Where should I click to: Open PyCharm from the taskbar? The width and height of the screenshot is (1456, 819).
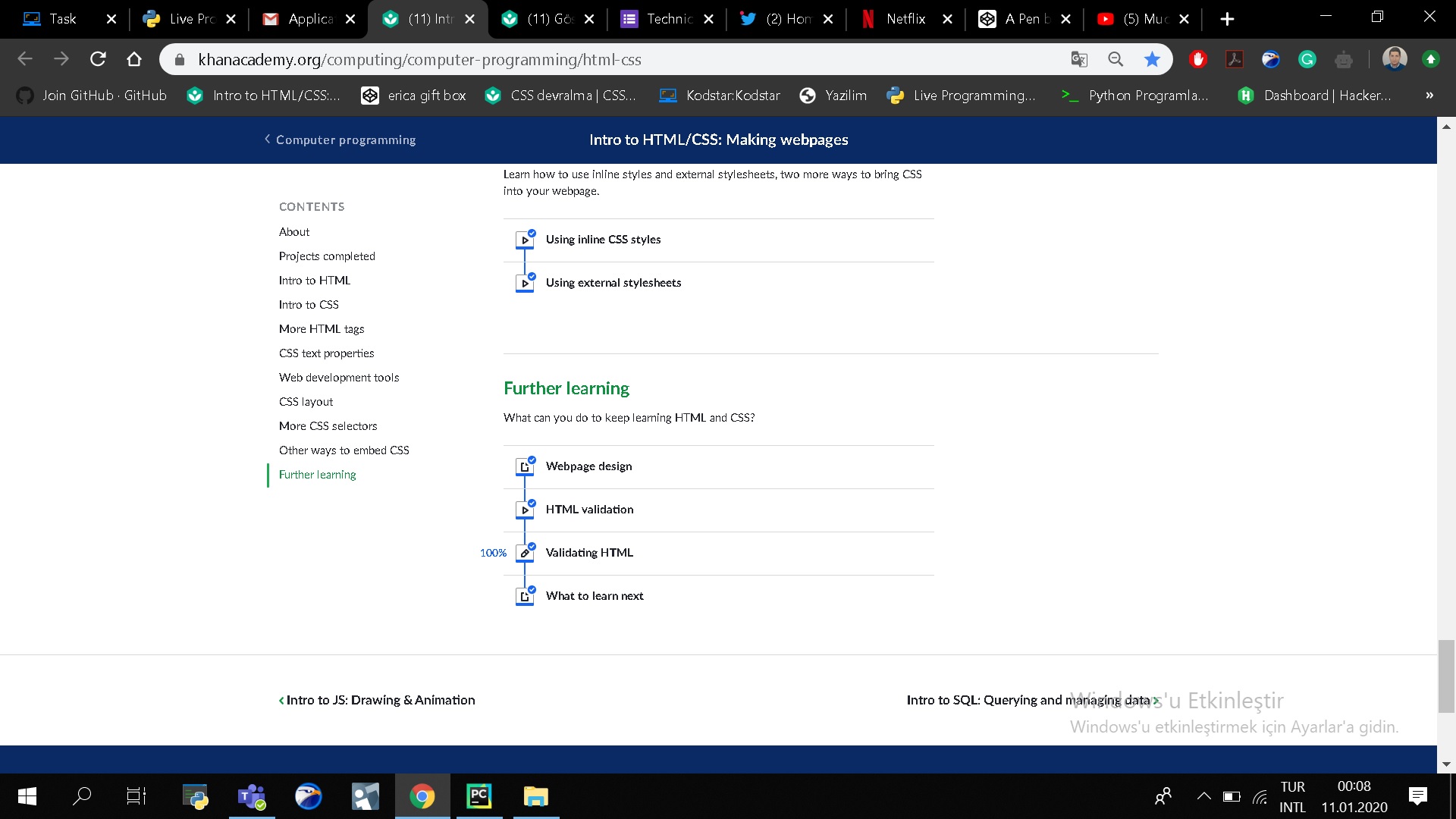click(479, 796)
